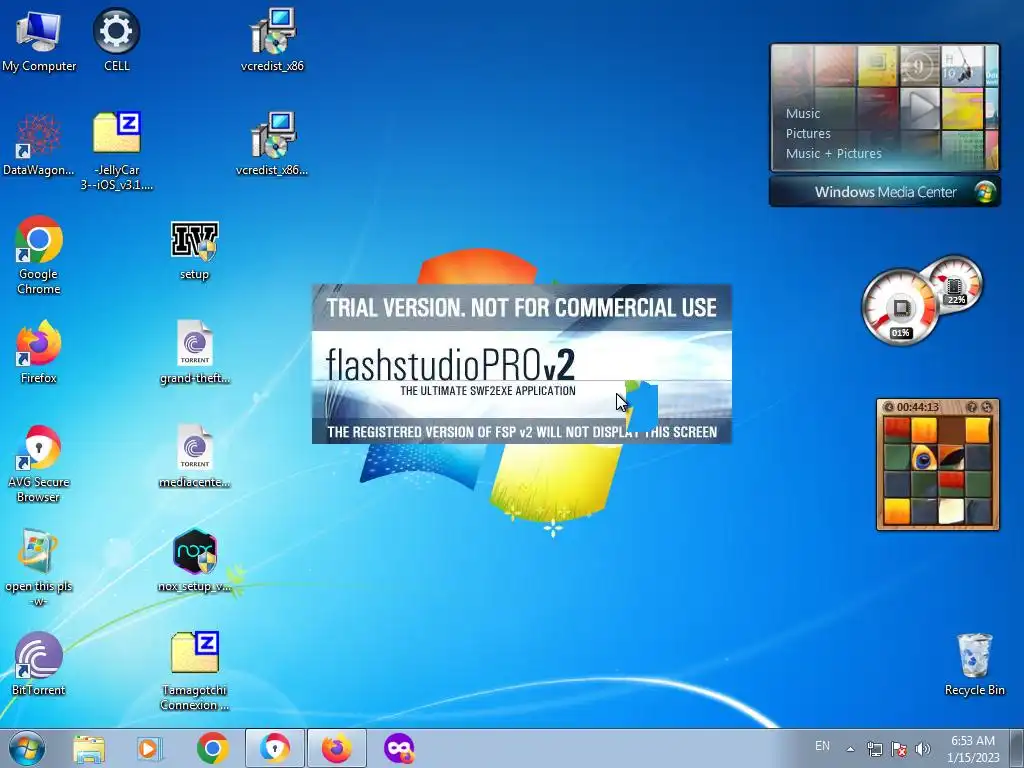Select the 'open this pls -w-' icon
The height and width of the screenshot is (768, 1024).
click(39, 567)
